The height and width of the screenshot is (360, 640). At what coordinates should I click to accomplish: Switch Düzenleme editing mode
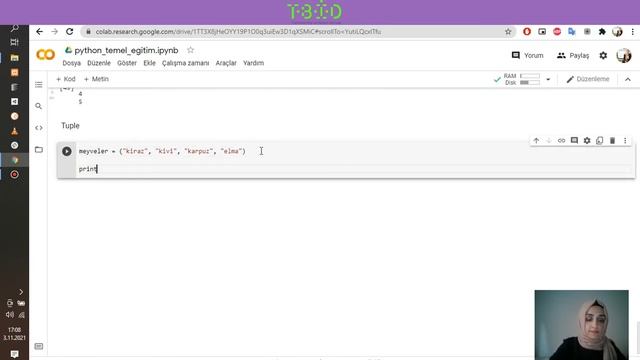point(588,79)
